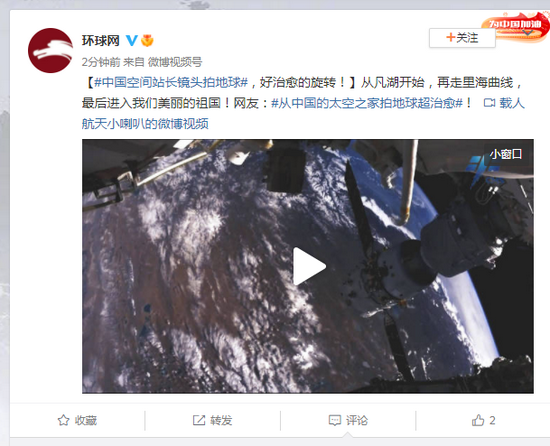Open the 评论 comments tab
550x446 pixels.
pos(348,420)
